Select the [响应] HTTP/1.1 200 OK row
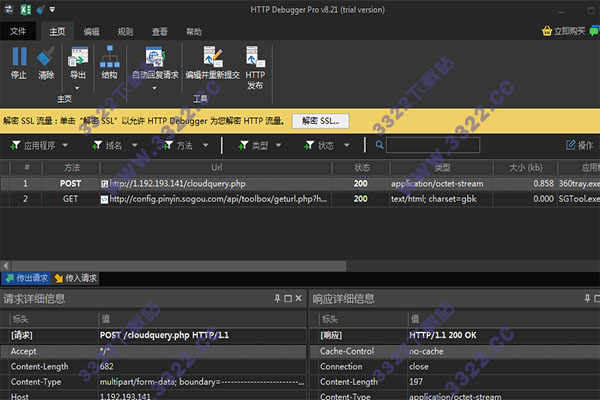The width and height of the screenshot is (600, 400). point(455,335)
